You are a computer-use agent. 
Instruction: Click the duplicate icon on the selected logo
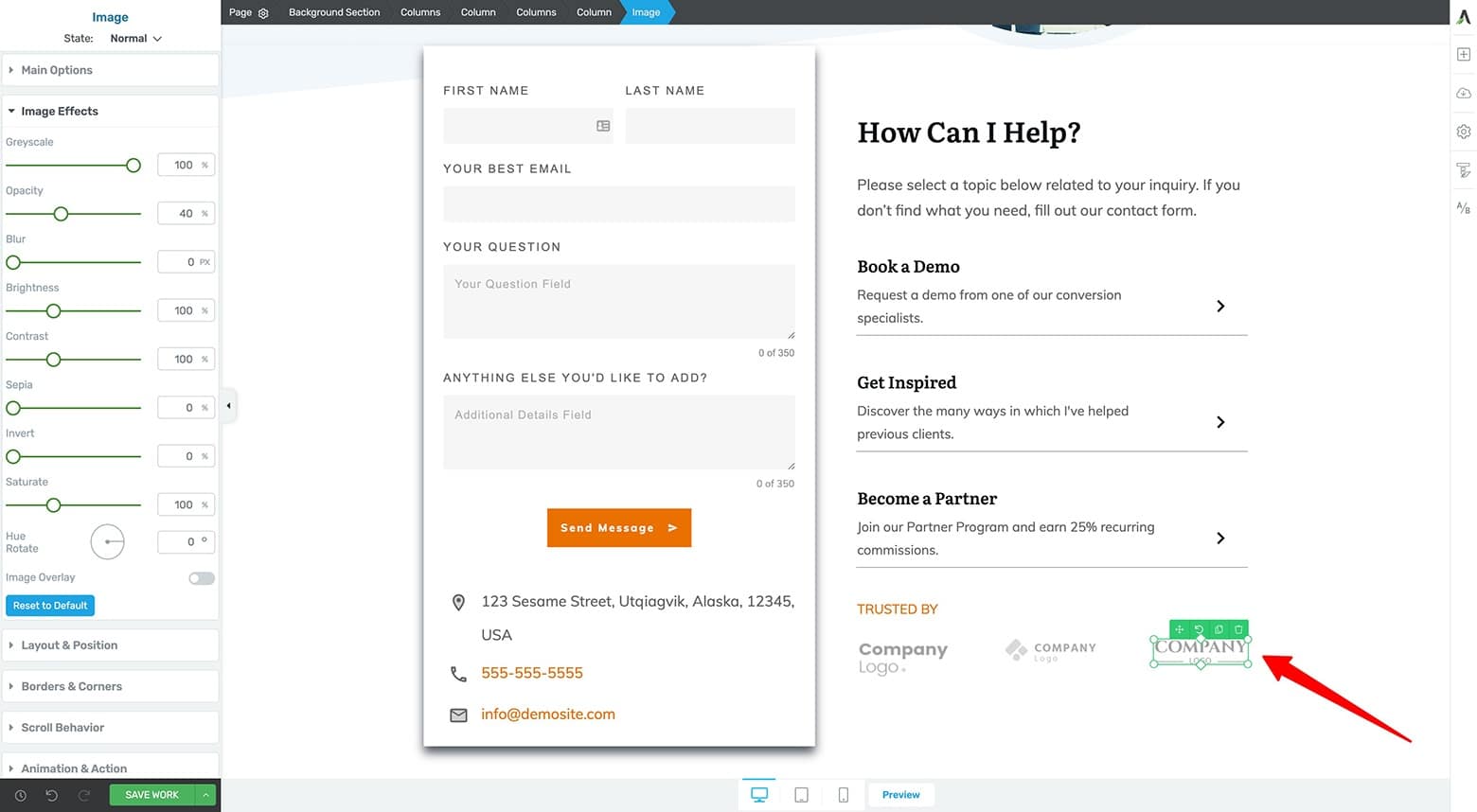click(x=1219, y=629)
